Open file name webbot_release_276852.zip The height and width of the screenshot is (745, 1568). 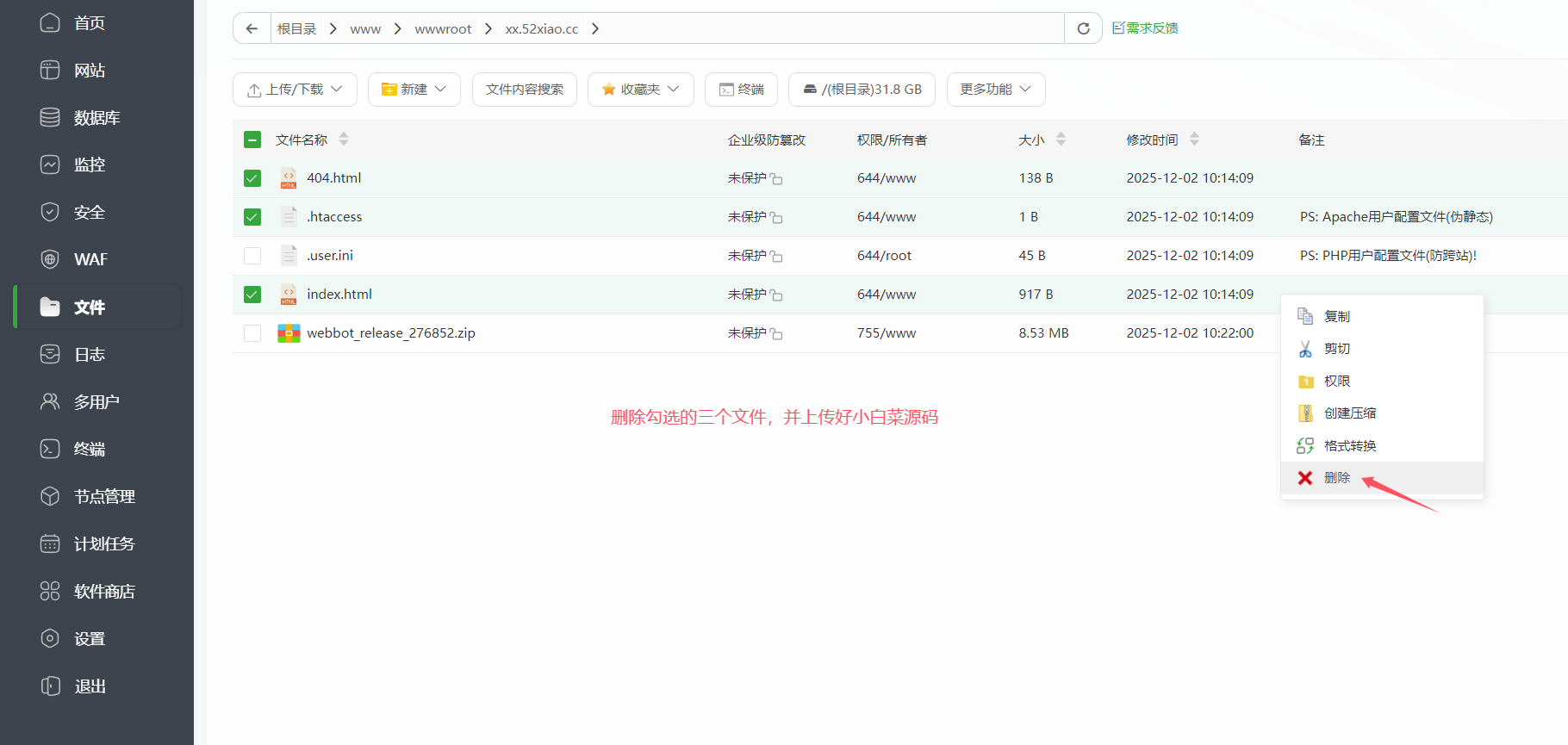coord(391,333)
